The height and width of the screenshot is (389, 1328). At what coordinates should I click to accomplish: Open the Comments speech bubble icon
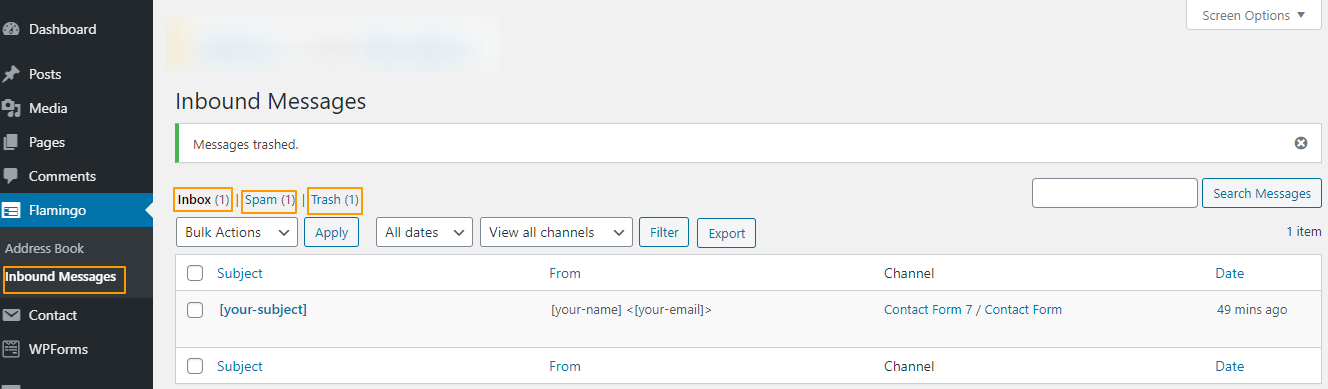(x=12, y=176)
